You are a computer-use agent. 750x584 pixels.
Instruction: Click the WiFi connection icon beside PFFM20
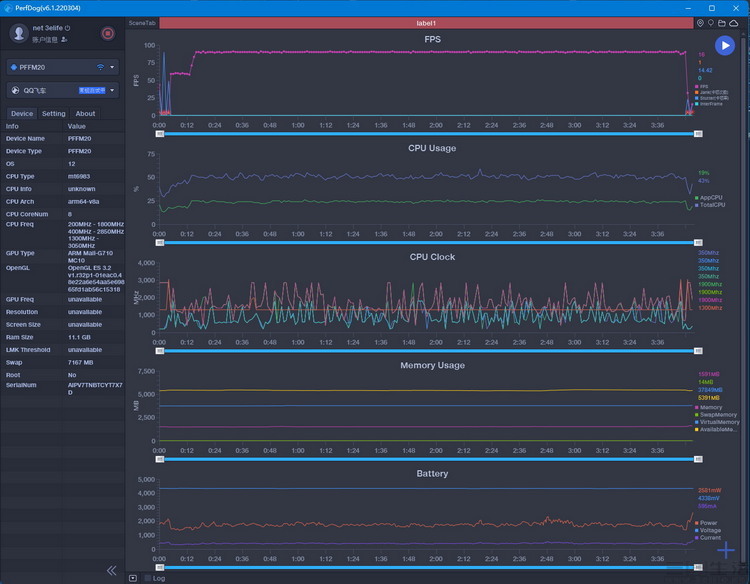tap(100, 67)
